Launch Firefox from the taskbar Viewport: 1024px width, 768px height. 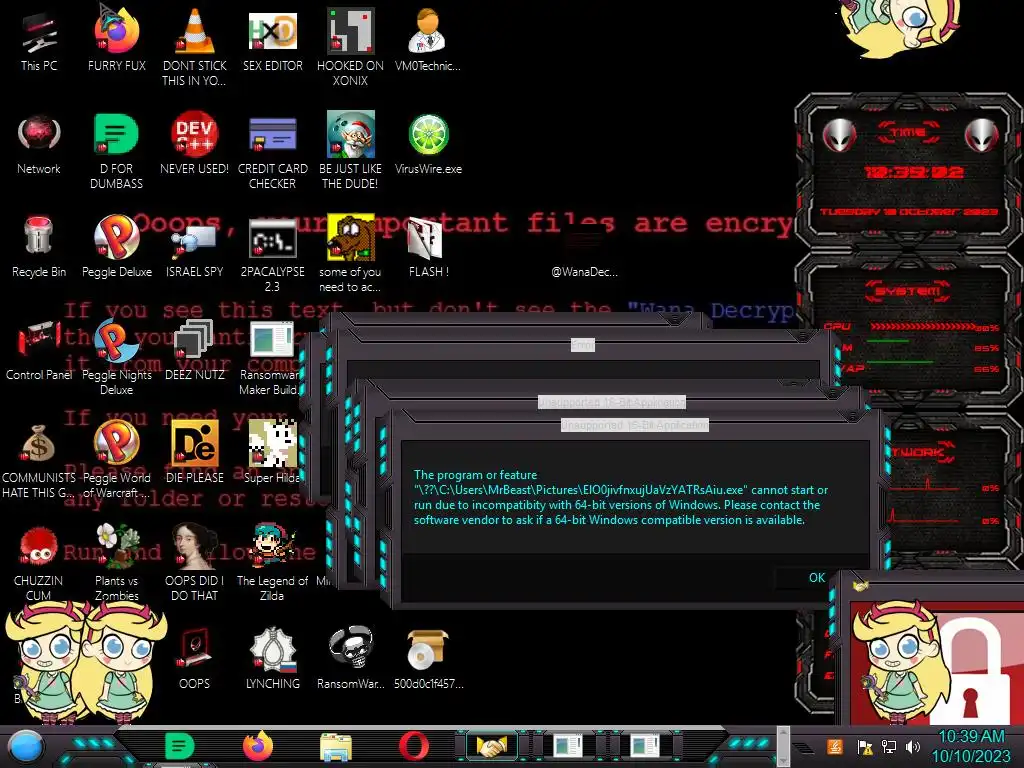click(258, 746)
